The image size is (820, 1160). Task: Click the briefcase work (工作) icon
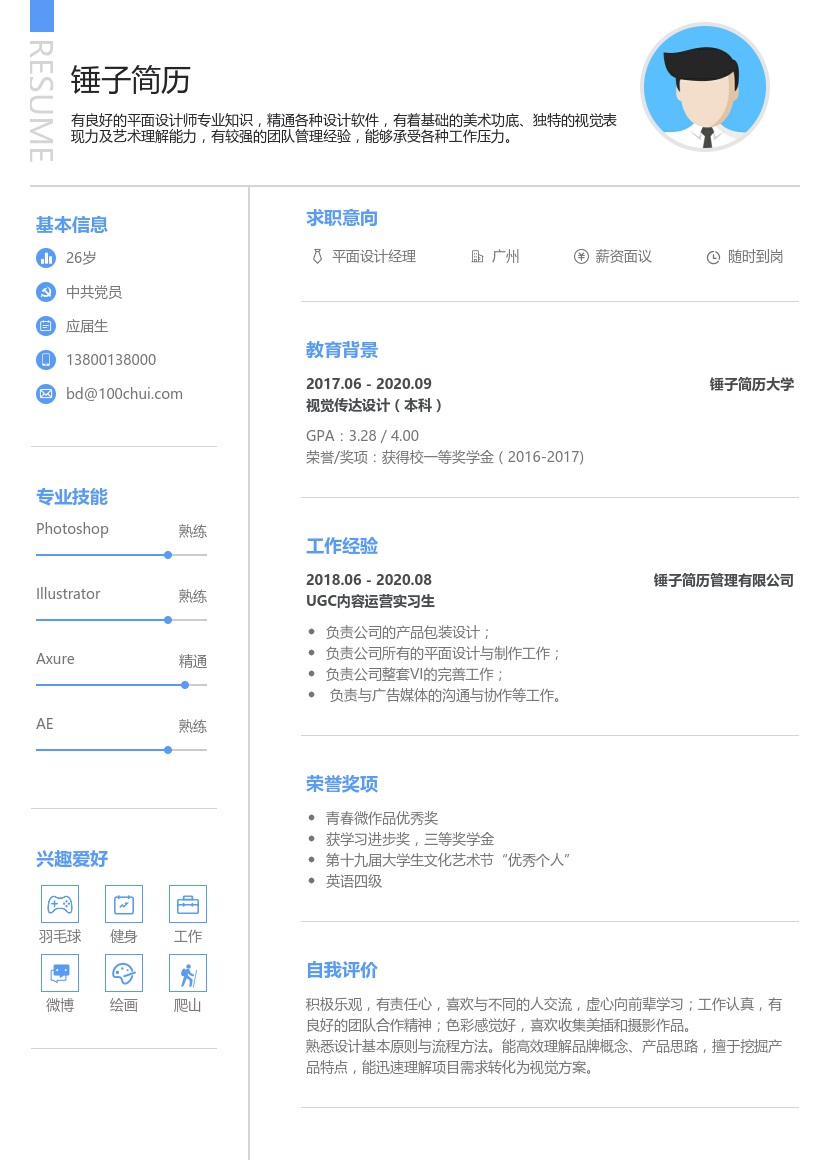pyautogui.click(x=188, y=904)
